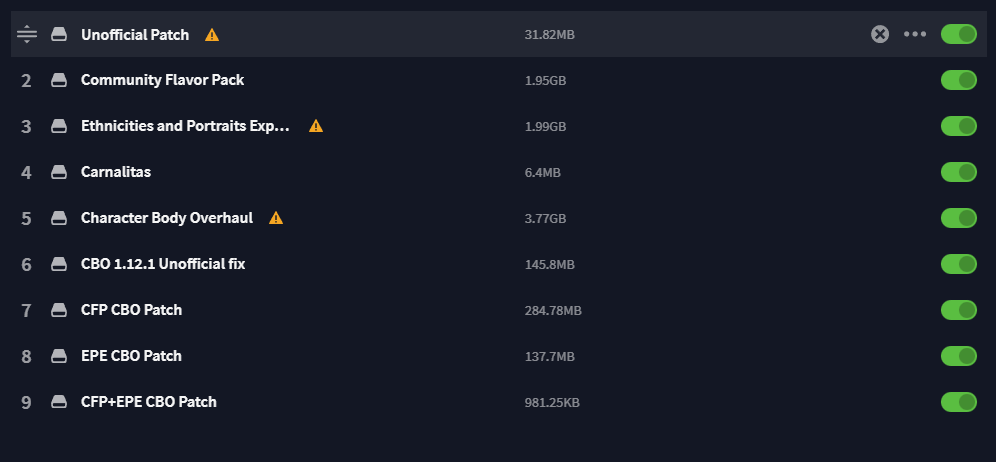Switch off CBO 1.12.1 Unofficial fix

[x=958, y=264]
